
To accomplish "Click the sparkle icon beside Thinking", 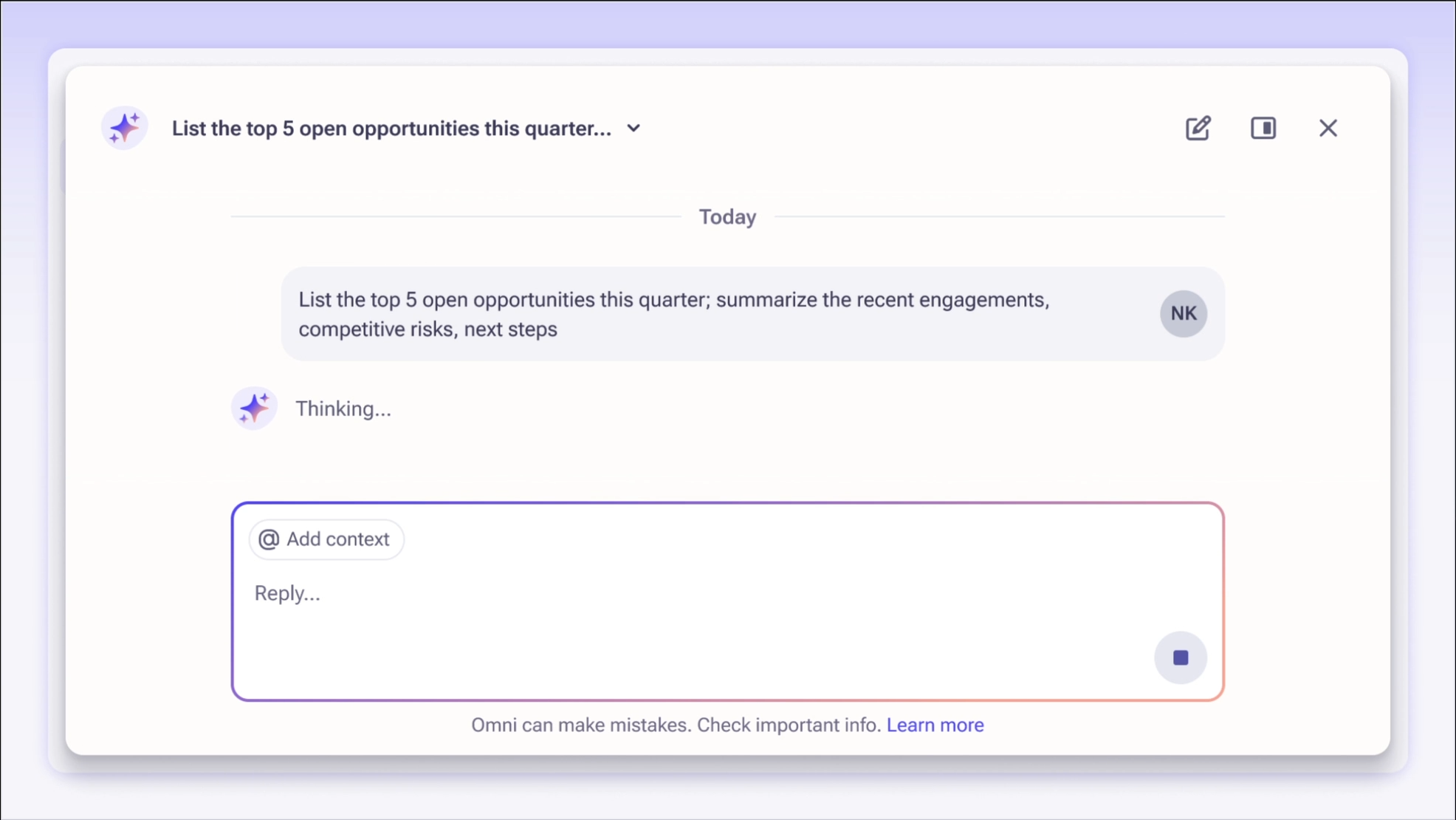I will [254, 408].
